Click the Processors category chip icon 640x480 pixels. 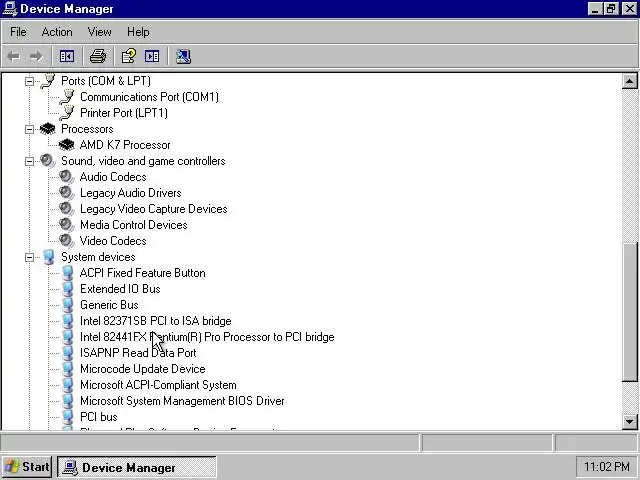[48, 129]
